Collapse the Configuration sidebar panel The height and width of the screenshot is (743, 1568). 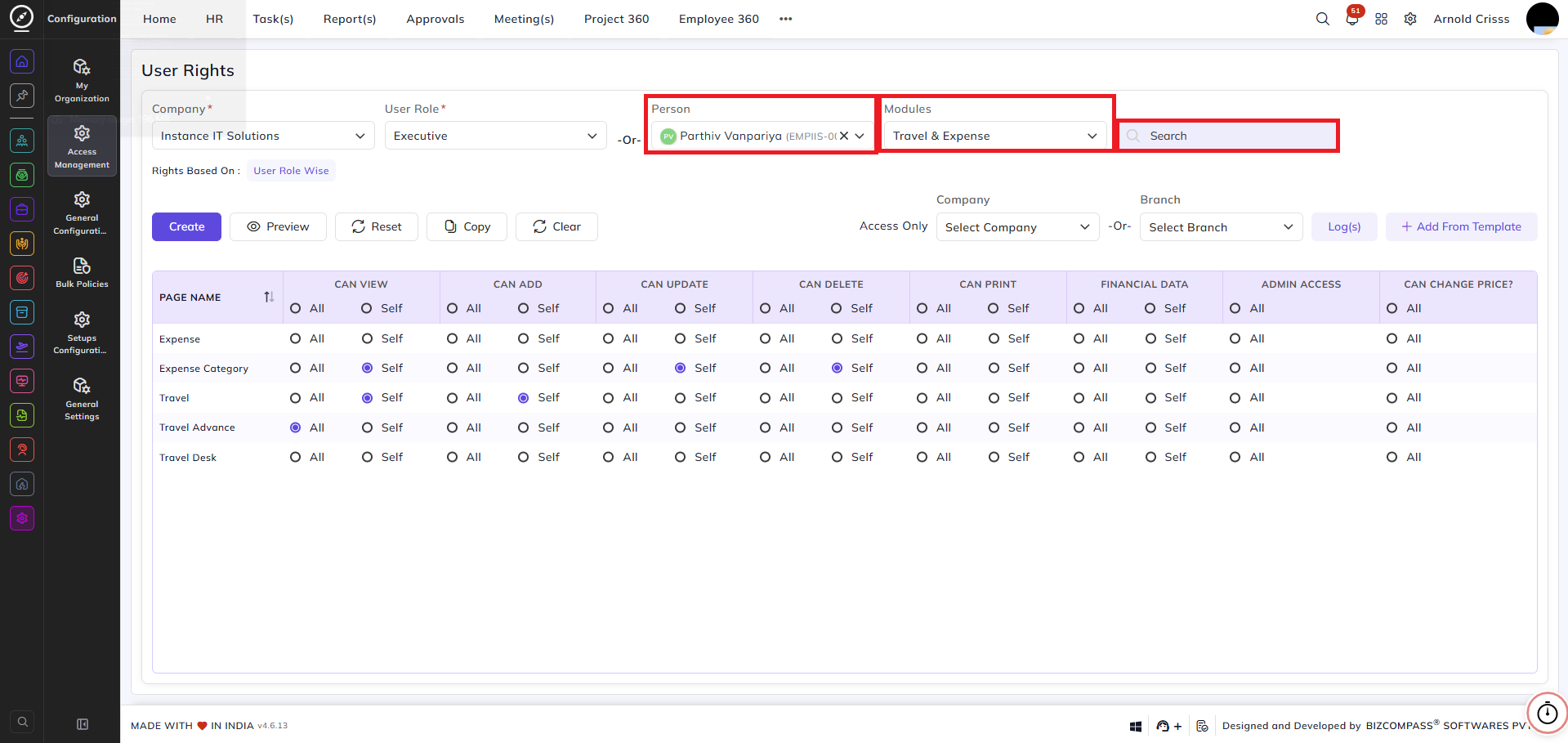[83, 724]
